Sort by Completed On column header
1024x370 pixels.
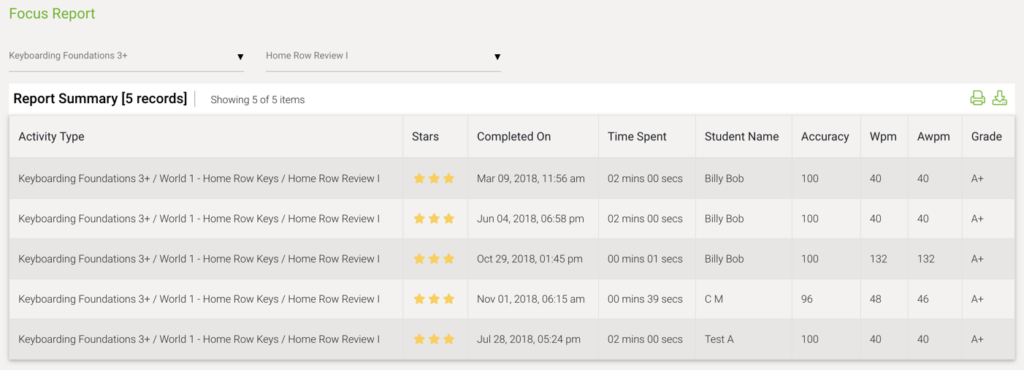coord(514,136)
